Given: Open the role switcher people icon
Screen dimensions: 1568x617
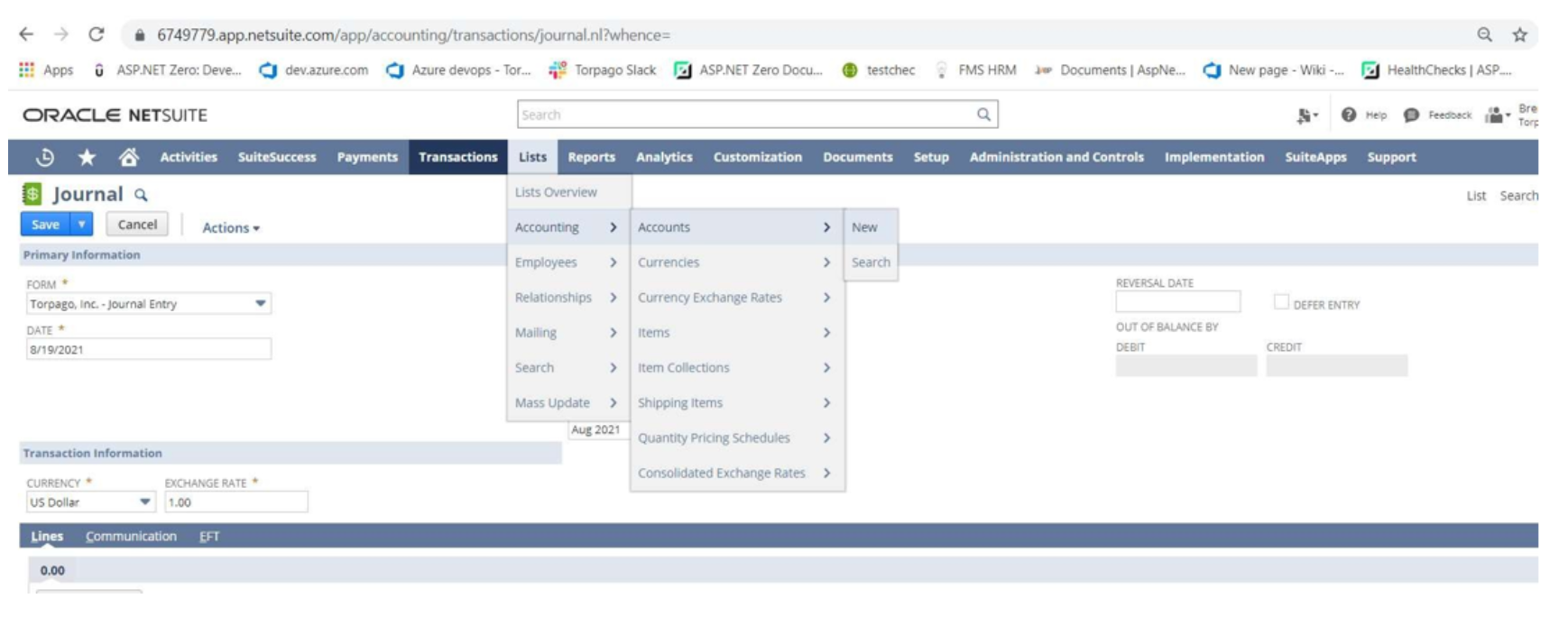Looking at the screenshot, I should (x=1497, y=115).
